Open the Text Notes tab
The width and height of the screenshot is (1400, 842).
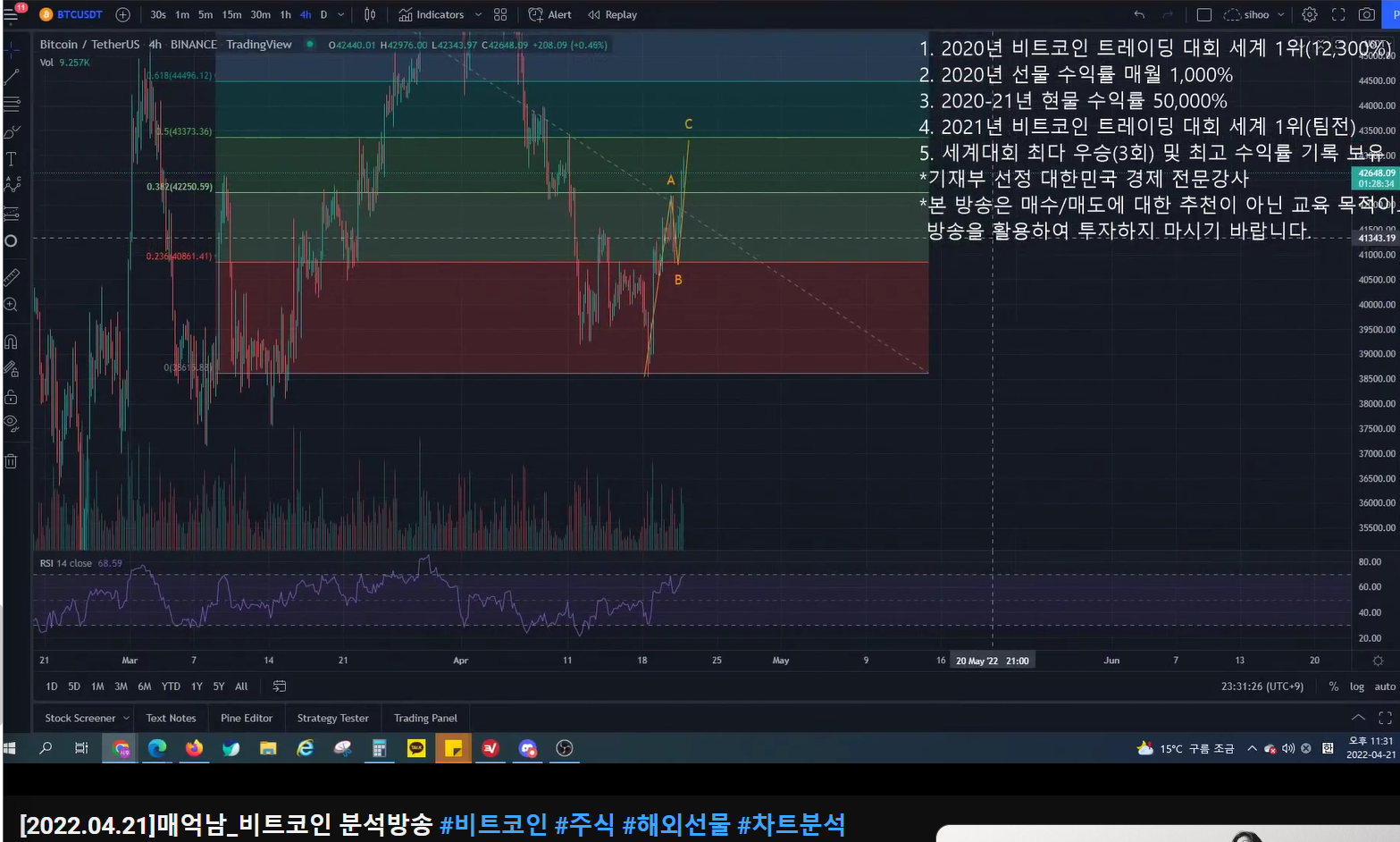point(171,718)
